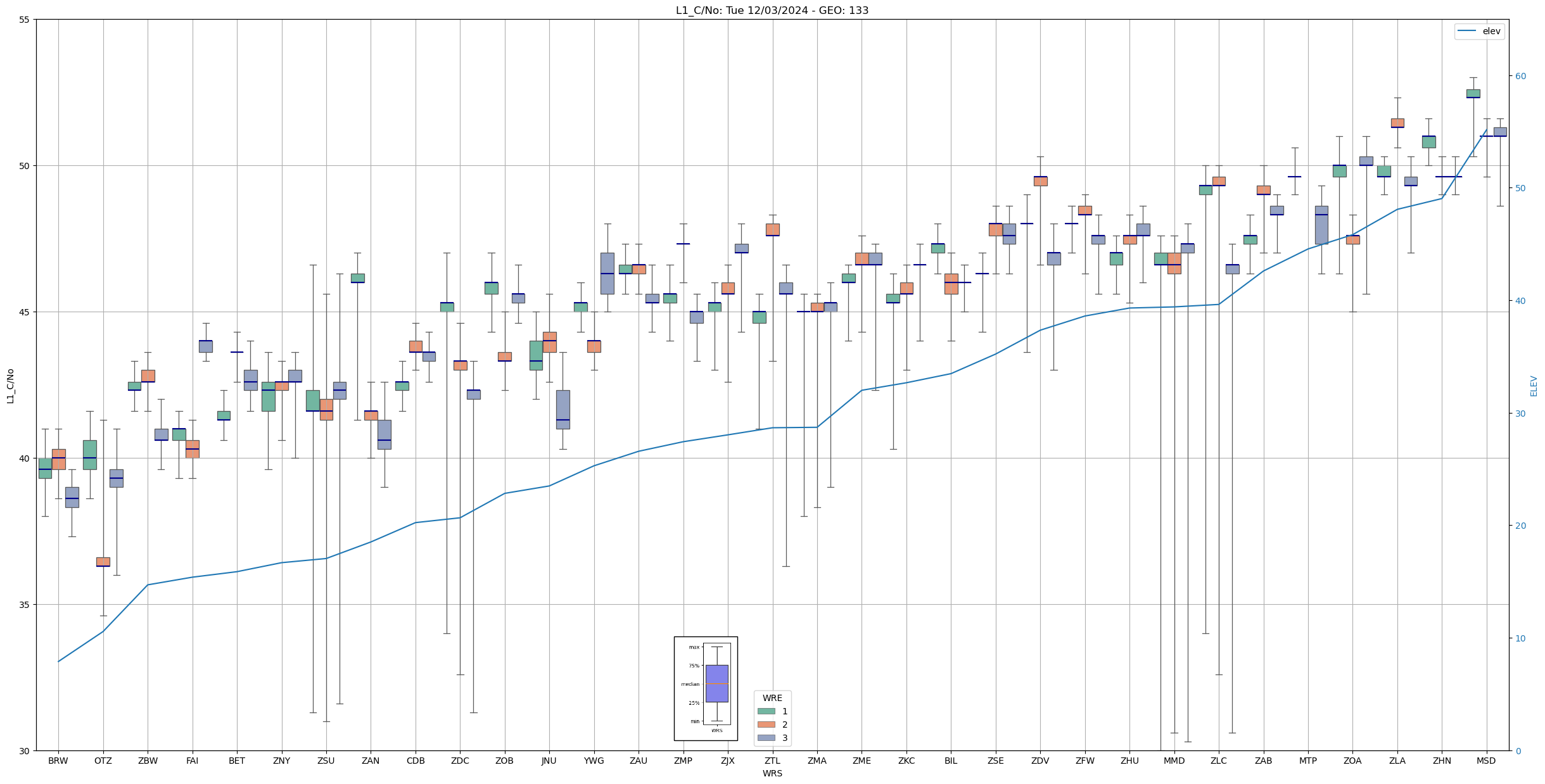Click the BRW station tick label
The width and height of the screenshot is (1545, 784).
pyautogui.click(x=58, y=761)
